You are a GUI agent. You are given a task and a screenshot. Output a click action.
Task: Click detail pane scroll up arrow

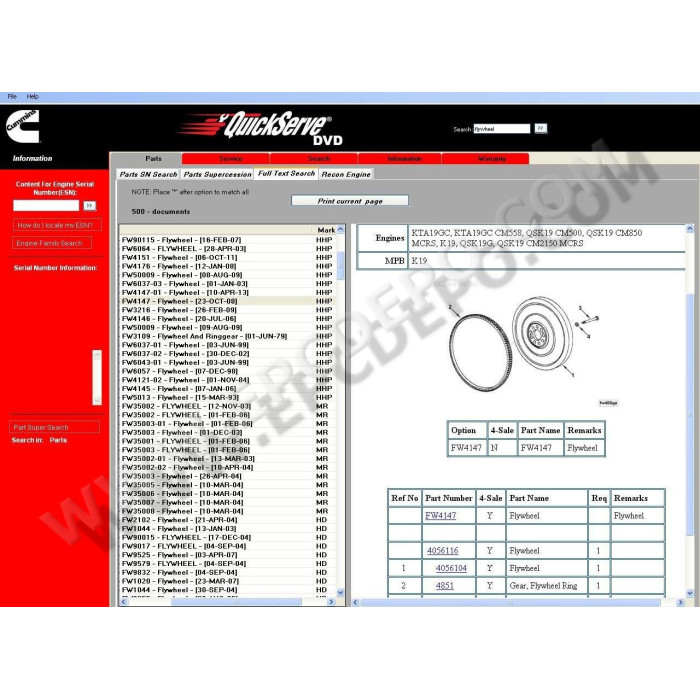click(690, 229)
